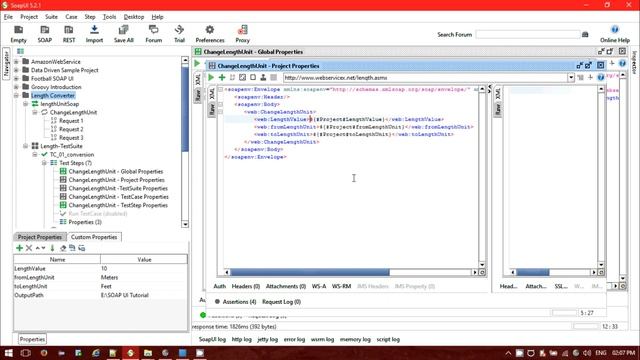Viewport: 640px width, 360px height.
Task: Open Windows Start menu
Action: click(8, 353)
